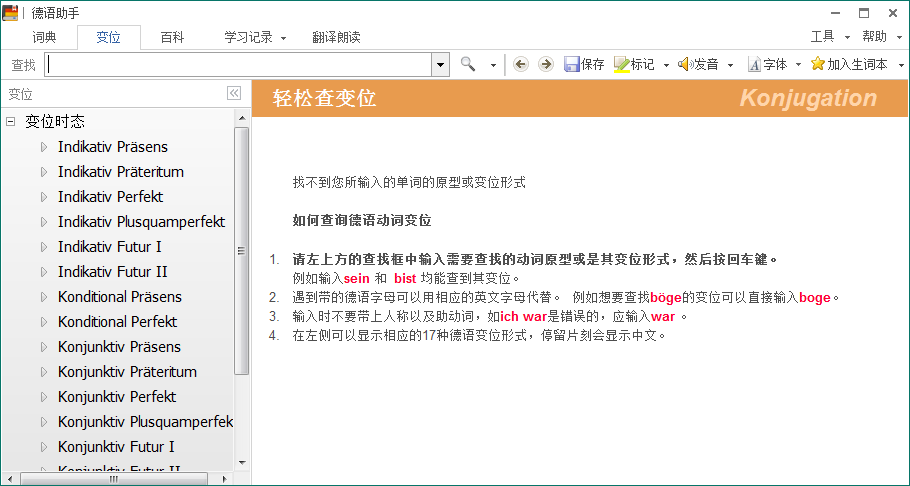910x486 pixels.
Task: Click the speaker pronunciation icon
Action: (x=685, y=64)
